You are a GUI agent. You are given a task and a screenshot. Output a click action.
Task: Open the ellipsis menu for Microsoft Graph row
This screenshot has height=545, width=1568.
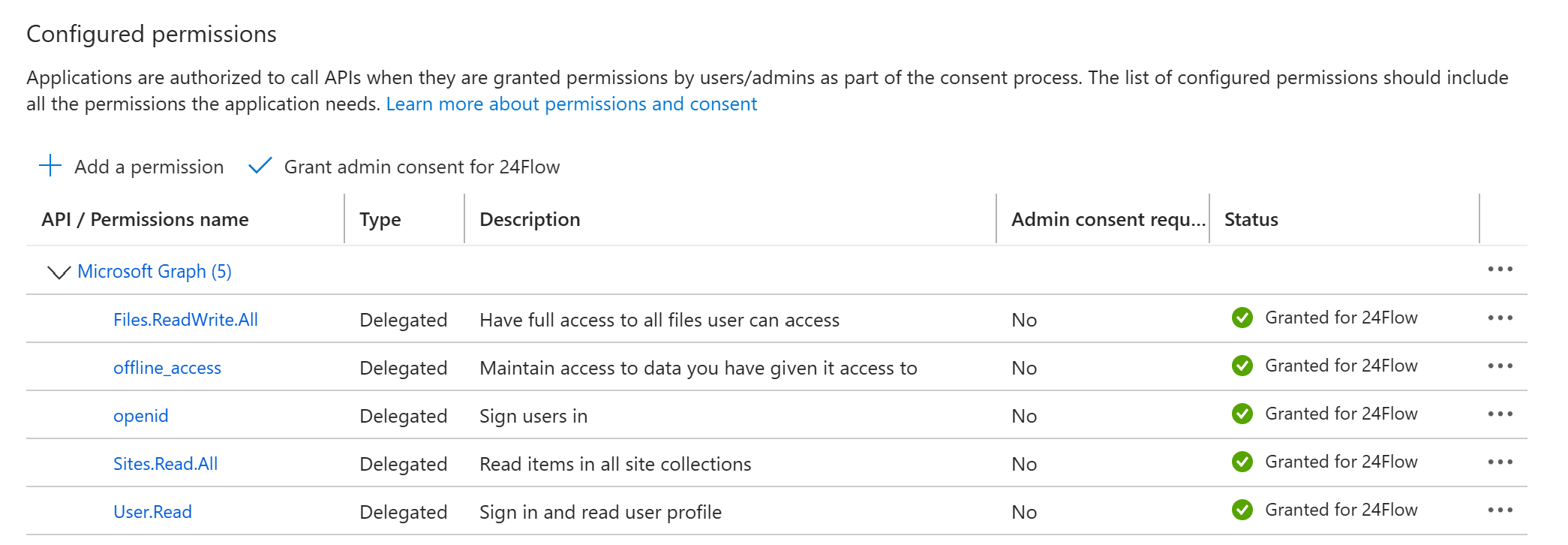(x=1500, y=269)
